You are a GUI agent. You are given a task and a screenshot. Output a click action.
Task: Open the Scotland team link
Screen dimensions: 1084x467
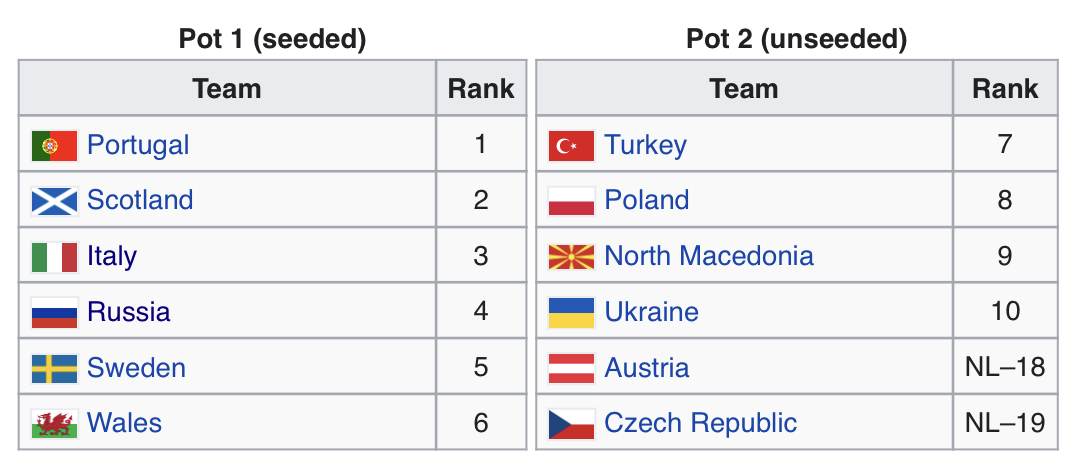(140, 200)
